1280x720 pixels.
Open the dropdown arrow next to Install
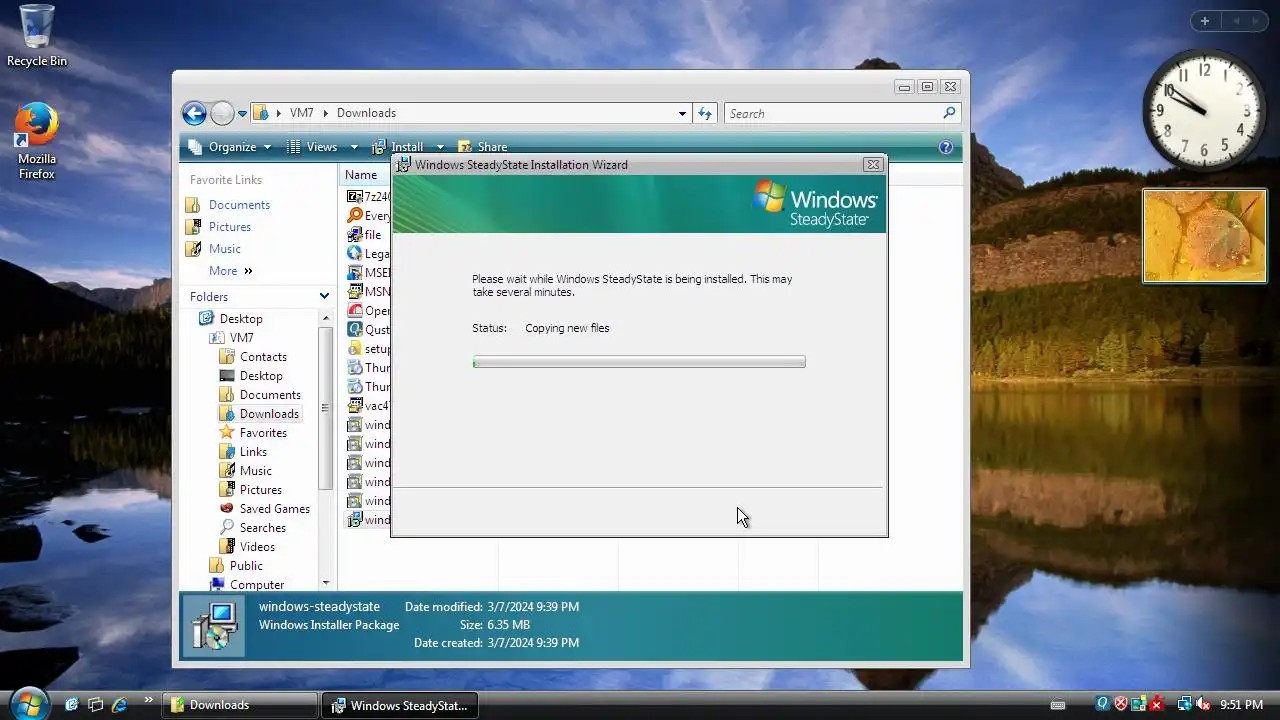[x=440, y=148]
